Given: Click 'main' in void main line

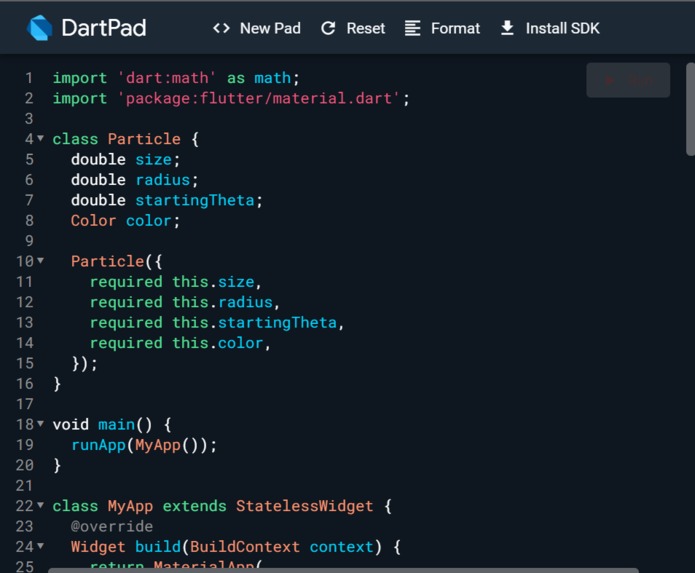Looking at the screenshot, I should (116, 425).
